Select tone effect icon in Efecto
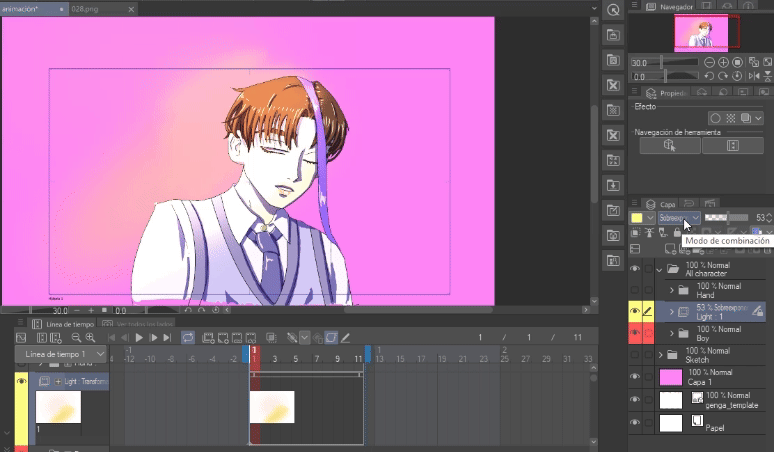The height and width of the screenshot is (452, 774). pos(731,118)
